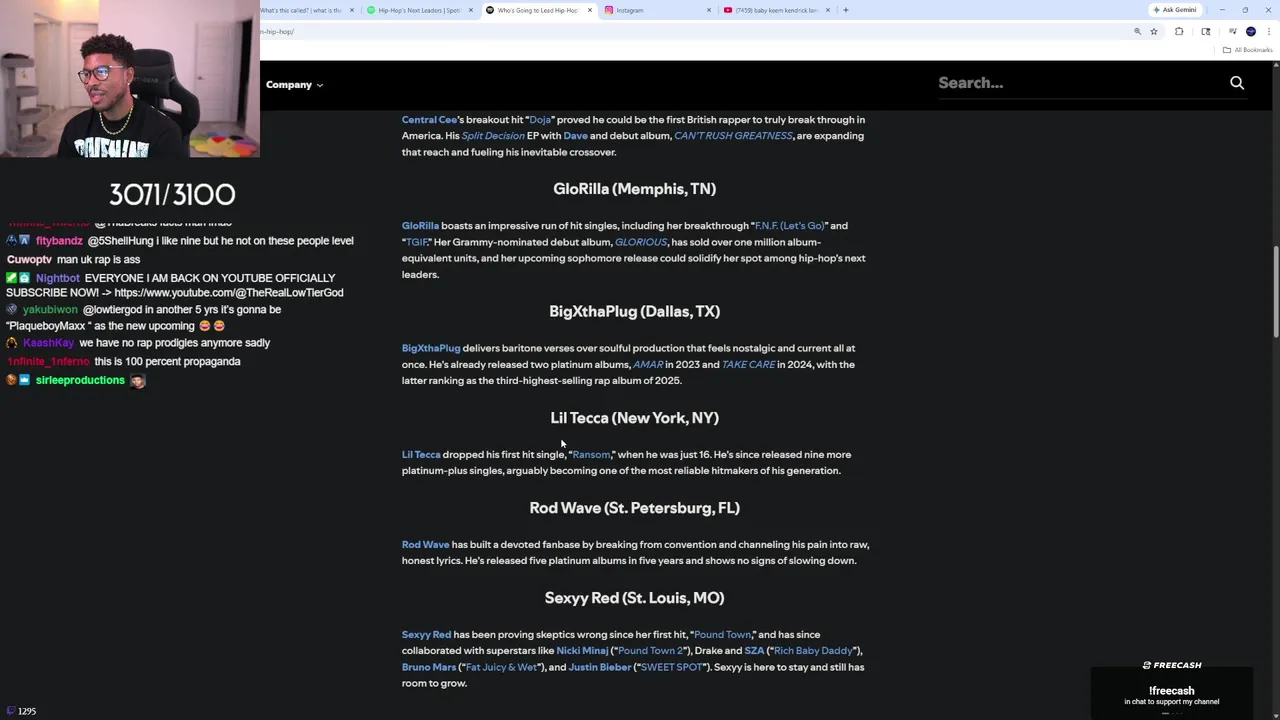
Task: Close the Hip-Hop's Next Leaders Spotify tab
Action: pos(470,10)
